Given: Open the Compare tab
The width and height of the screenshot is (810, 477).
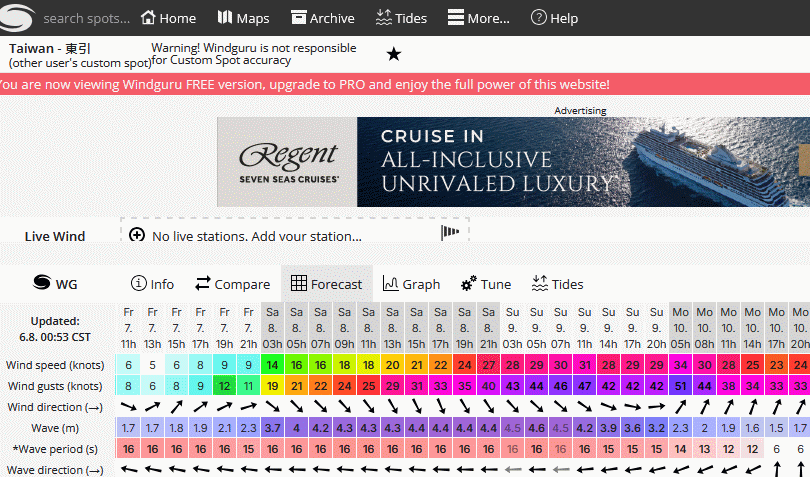Looking at the screenshot, I should pyautogui.click(x=232, y=284).
